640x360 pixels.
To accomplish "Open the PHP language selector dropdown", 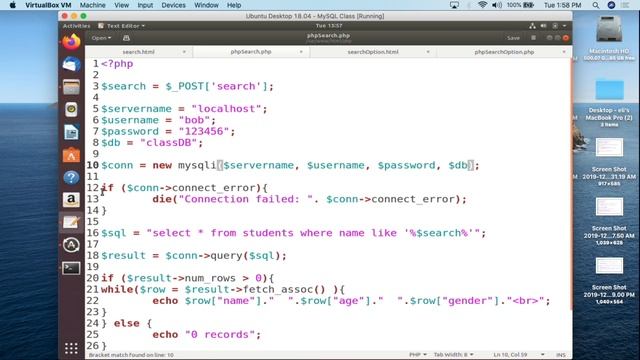I will click(x=418, y=355).
